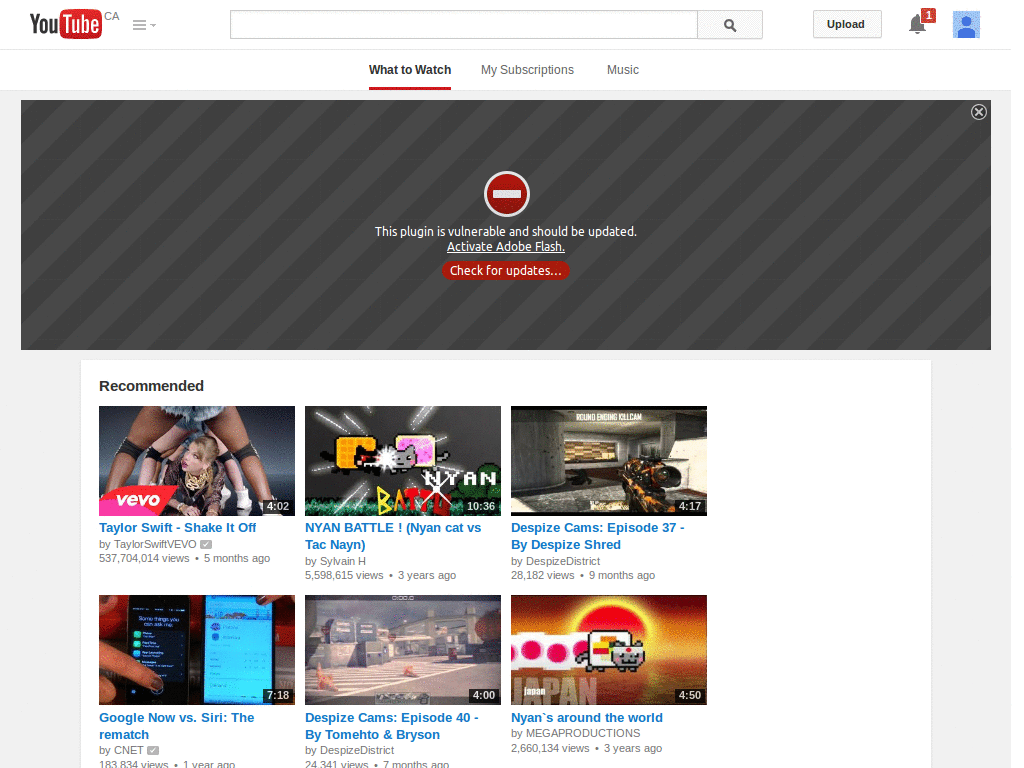
Task: Click the verified badge next to TaylorSwiftVEVO
Action: [x=206, y=544]
